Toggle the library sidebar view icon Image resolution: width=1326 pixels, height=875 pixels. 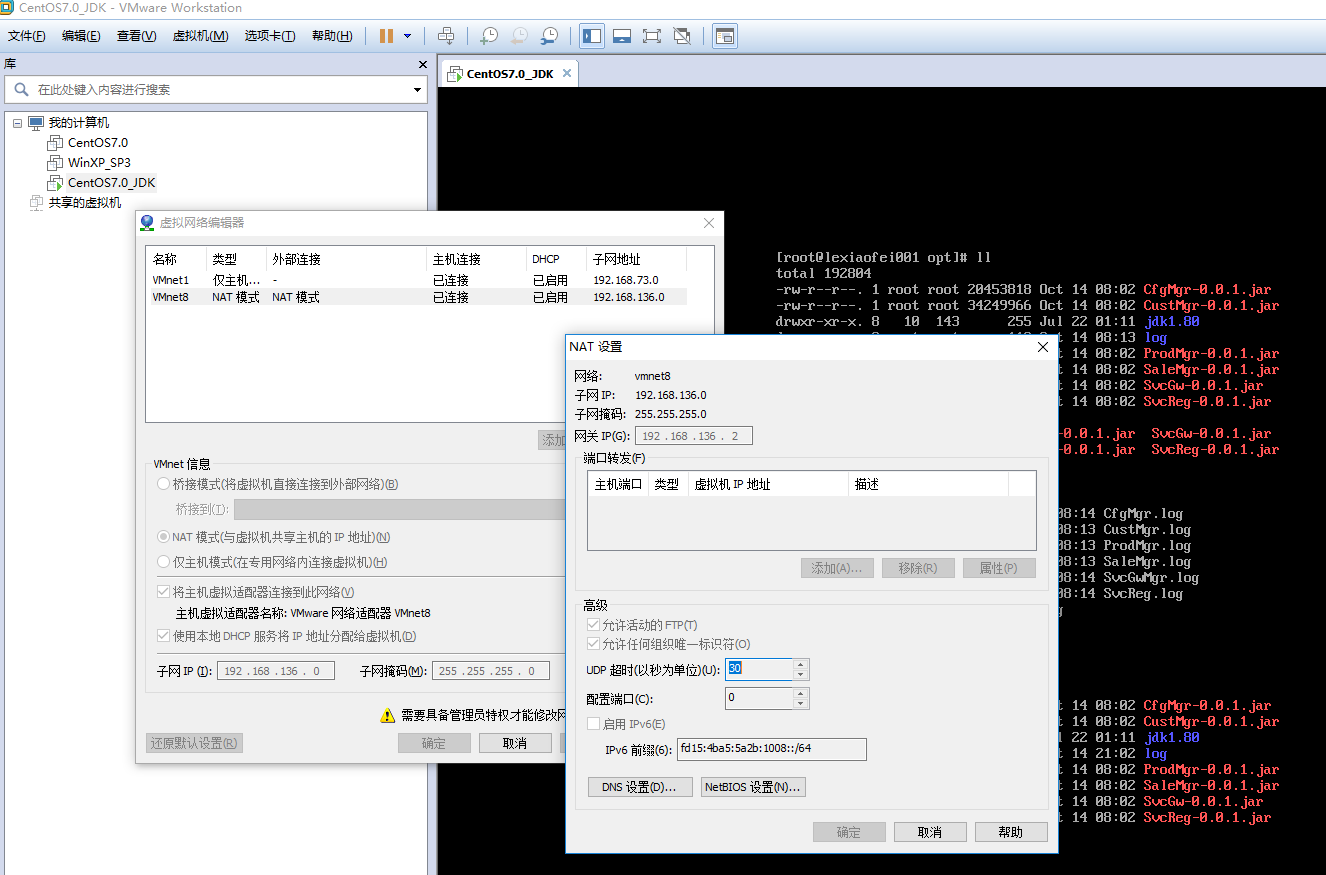pos(592,36)
